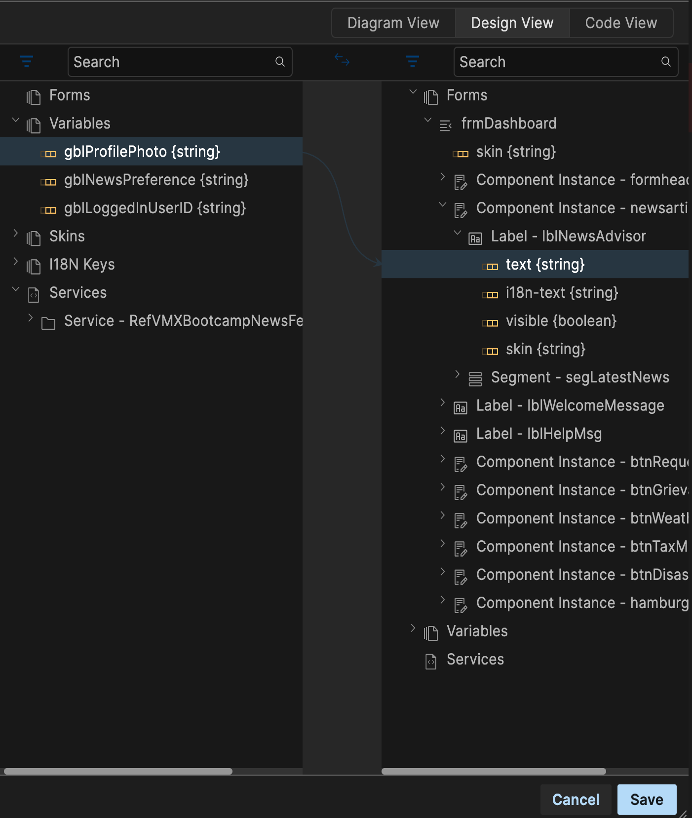Expand the Skins node
This screenshot has height=818, width=692.
(x=16, y=236)
